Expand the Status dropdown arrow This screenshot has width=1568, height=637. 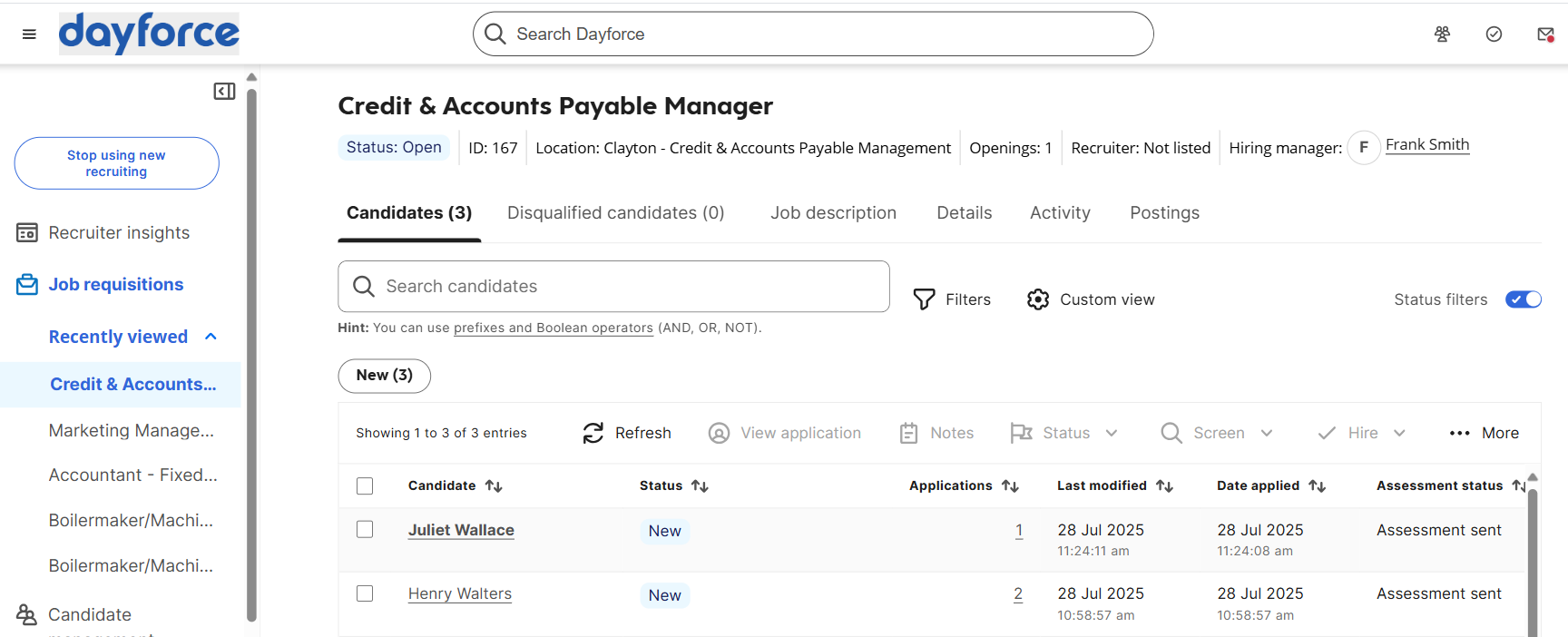click(1112, 433)
